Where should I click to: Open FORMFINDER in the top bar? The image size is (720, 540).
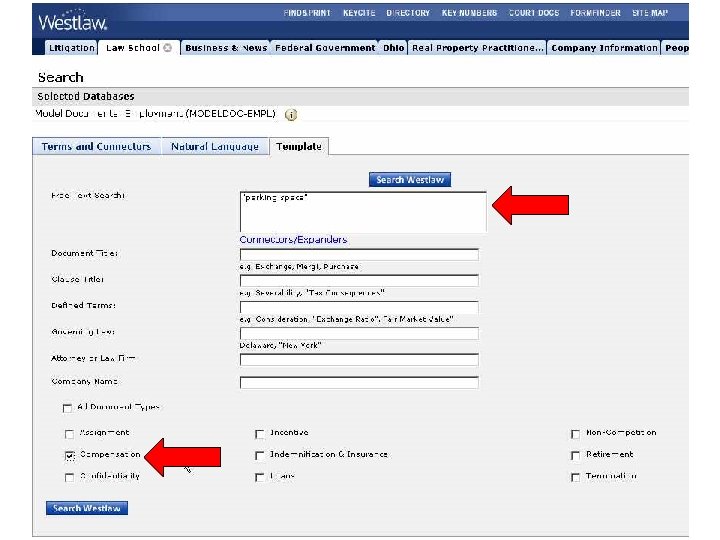point(595,13)
